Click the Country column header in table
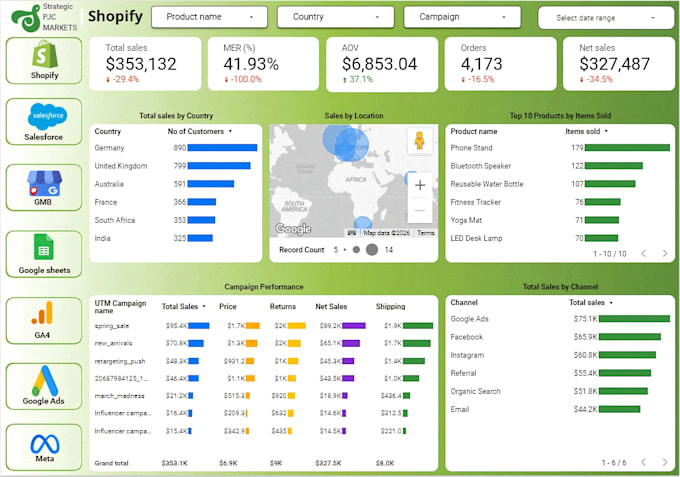The height and width of the screenshot is (477, 680). click(108, 131)
